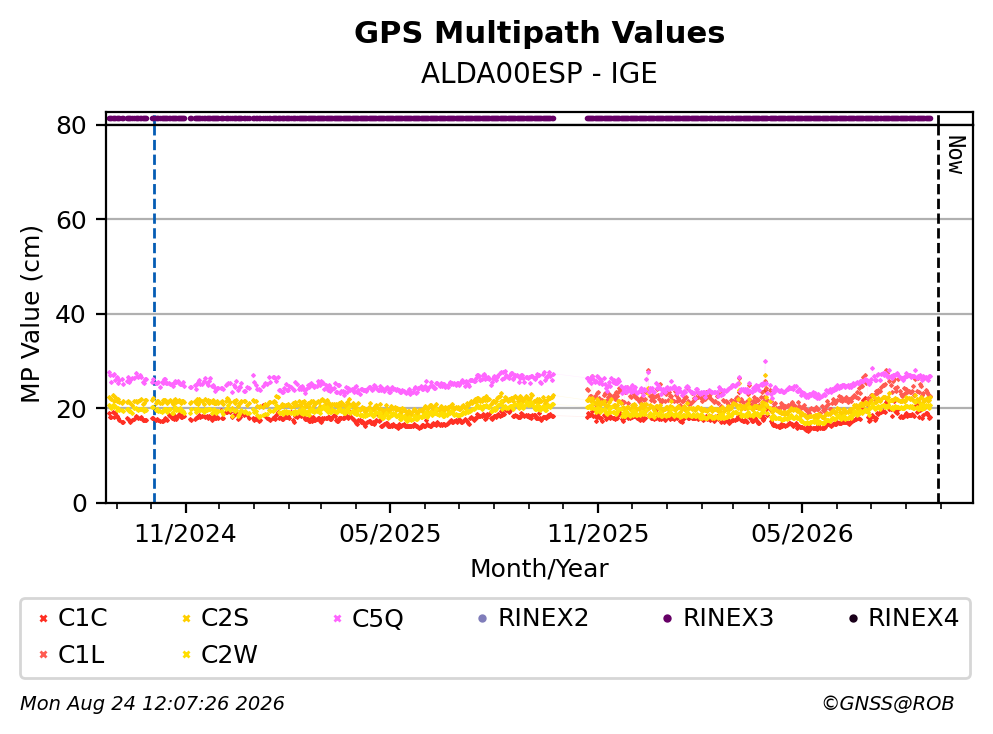Image resolution: width=993 pixels, height=734 pixels.
Task: Click the GPS Multipath Values title
Action: coord(540,33)
